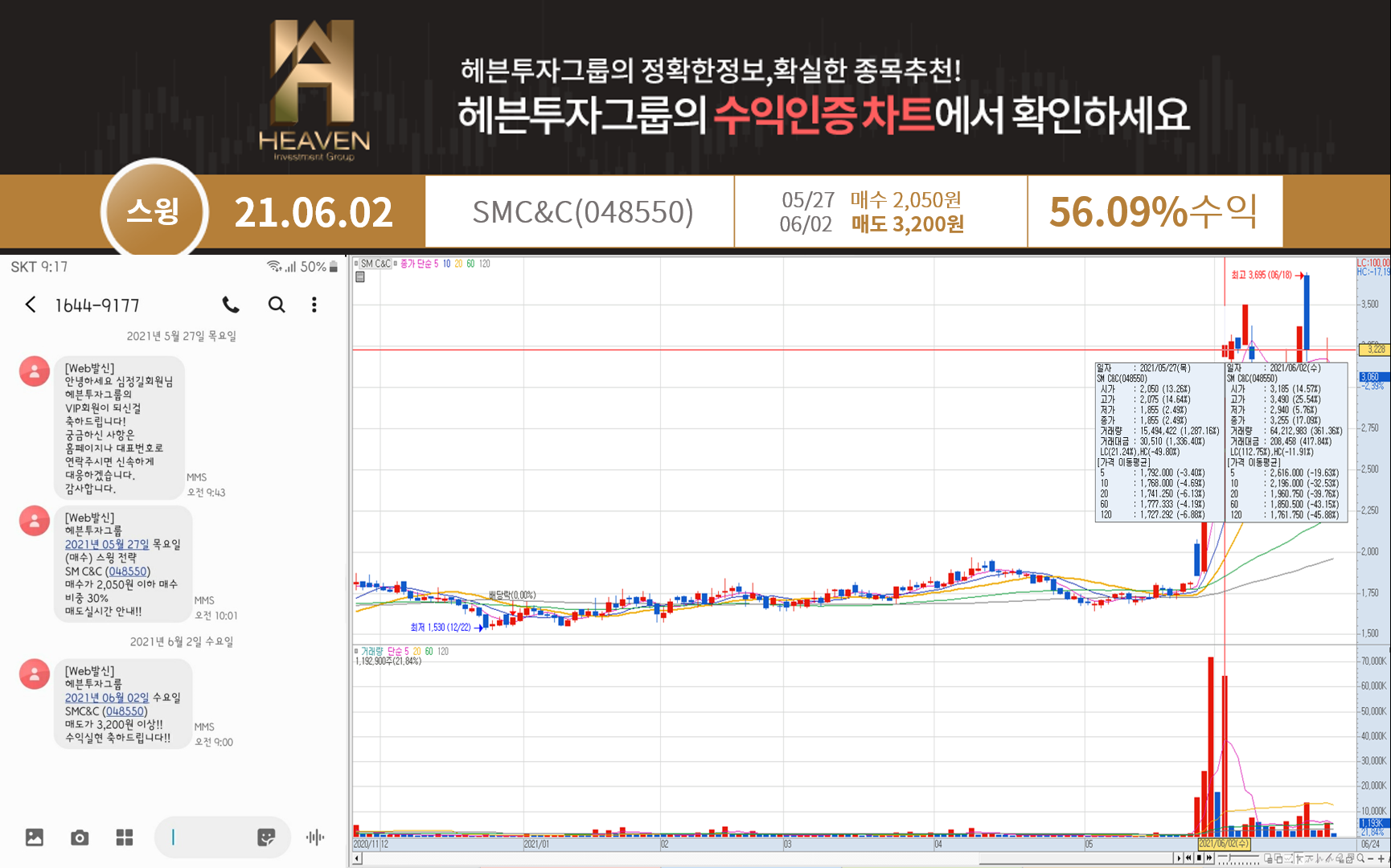Click the 2021/01 date label on axis
This screenshot has height=868, width=1391.
[536, 844]
